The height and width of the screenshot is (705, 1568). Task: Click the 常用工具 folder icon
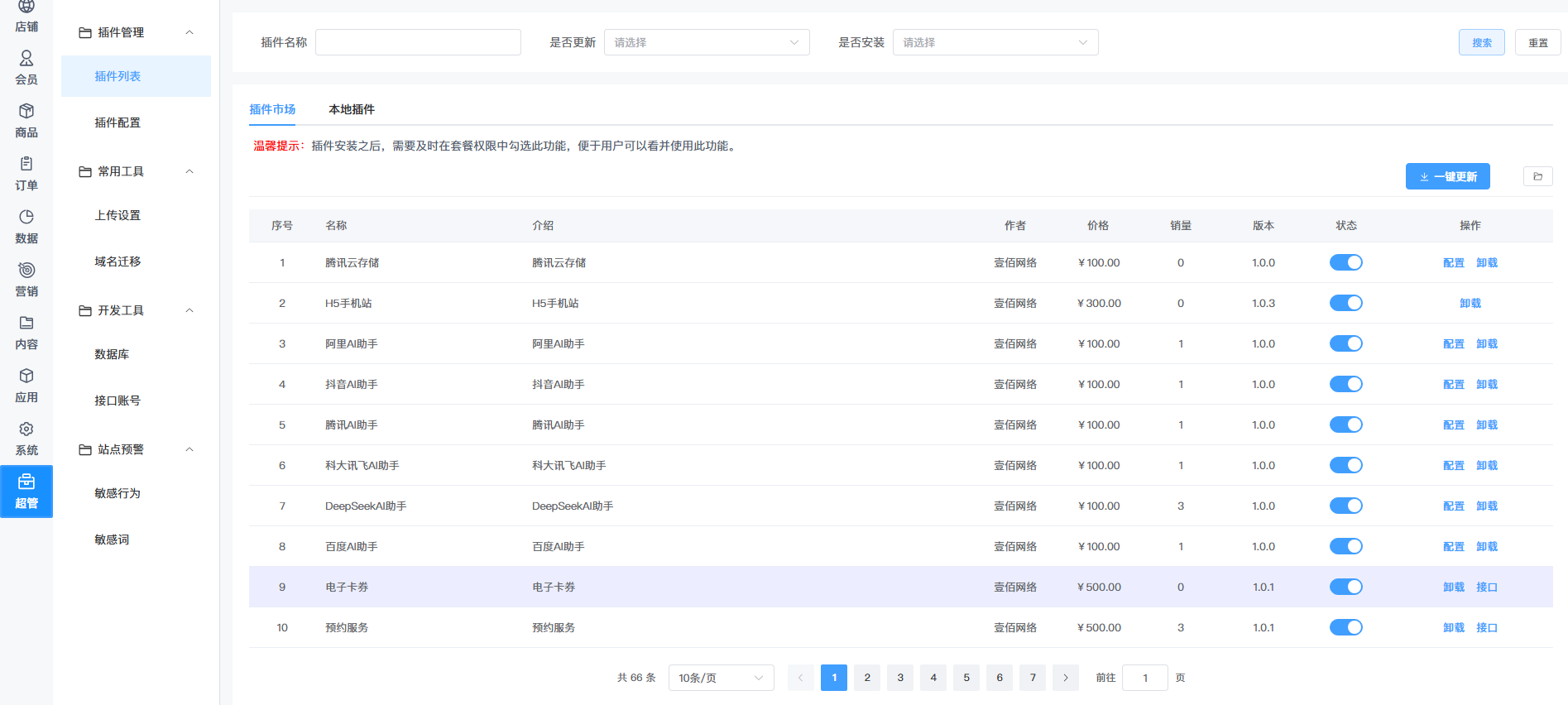point(85,172)
